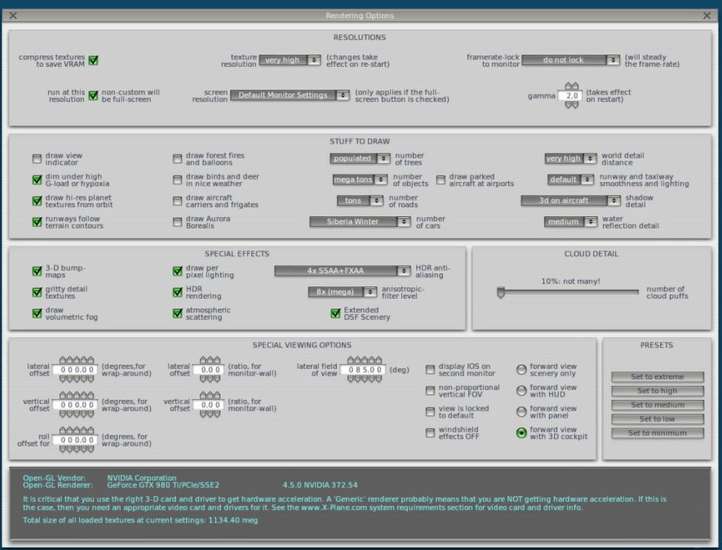The image size is (722, 550).
Task: Open framerate-lock to monitor dropdown
Action: [x=571, y=60]
